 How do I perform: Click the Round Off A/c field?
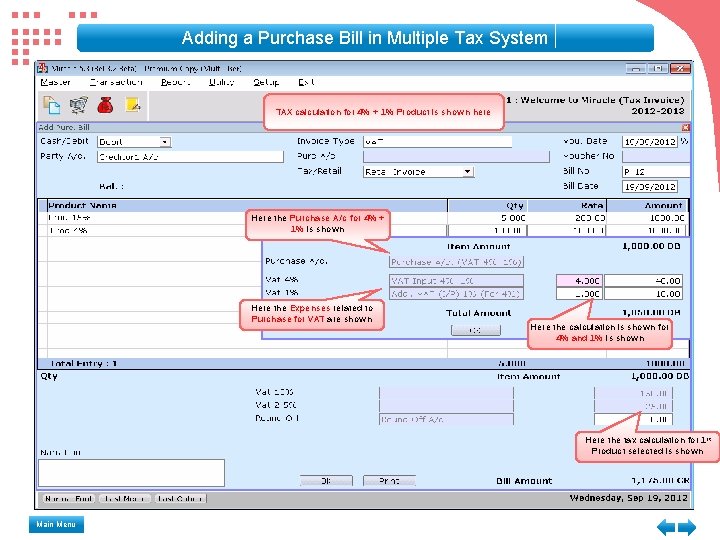(446, 419)
